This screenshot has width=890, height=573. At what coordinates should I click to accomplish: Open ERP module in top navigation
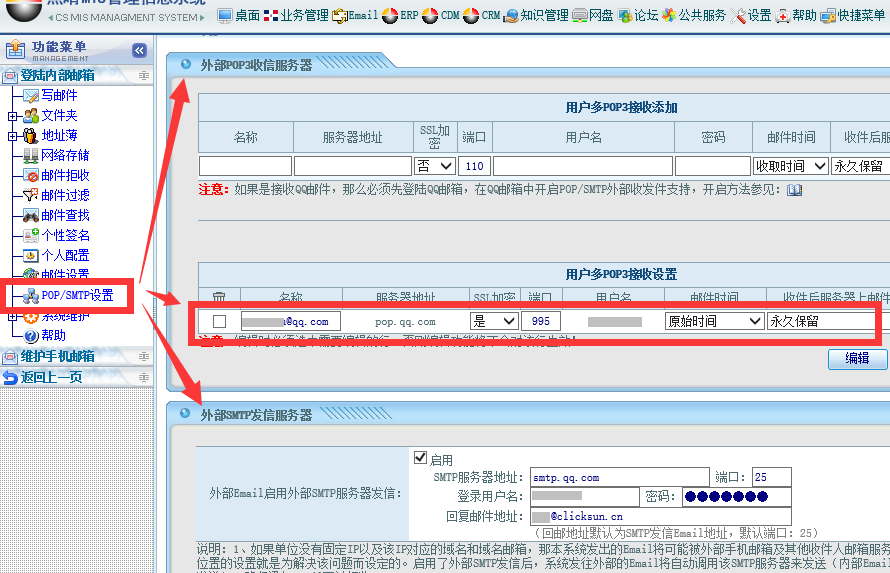coord(400,15)
